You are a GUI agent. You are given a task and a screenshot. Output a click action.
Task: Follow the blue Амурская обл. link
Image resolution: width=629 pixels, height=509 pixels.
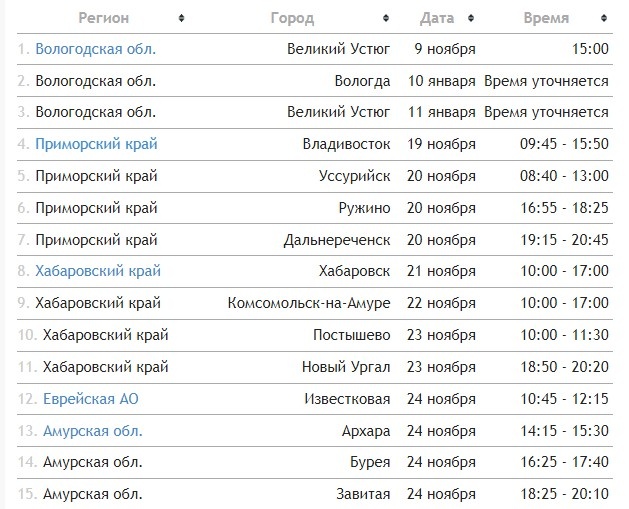[93, 431]
